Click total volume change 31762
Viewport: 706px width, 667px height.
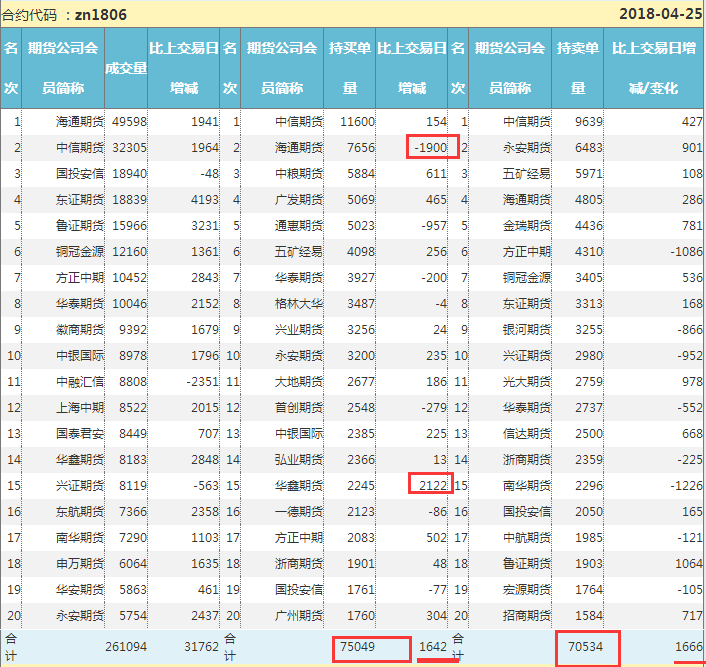click(x=201, y=647)
